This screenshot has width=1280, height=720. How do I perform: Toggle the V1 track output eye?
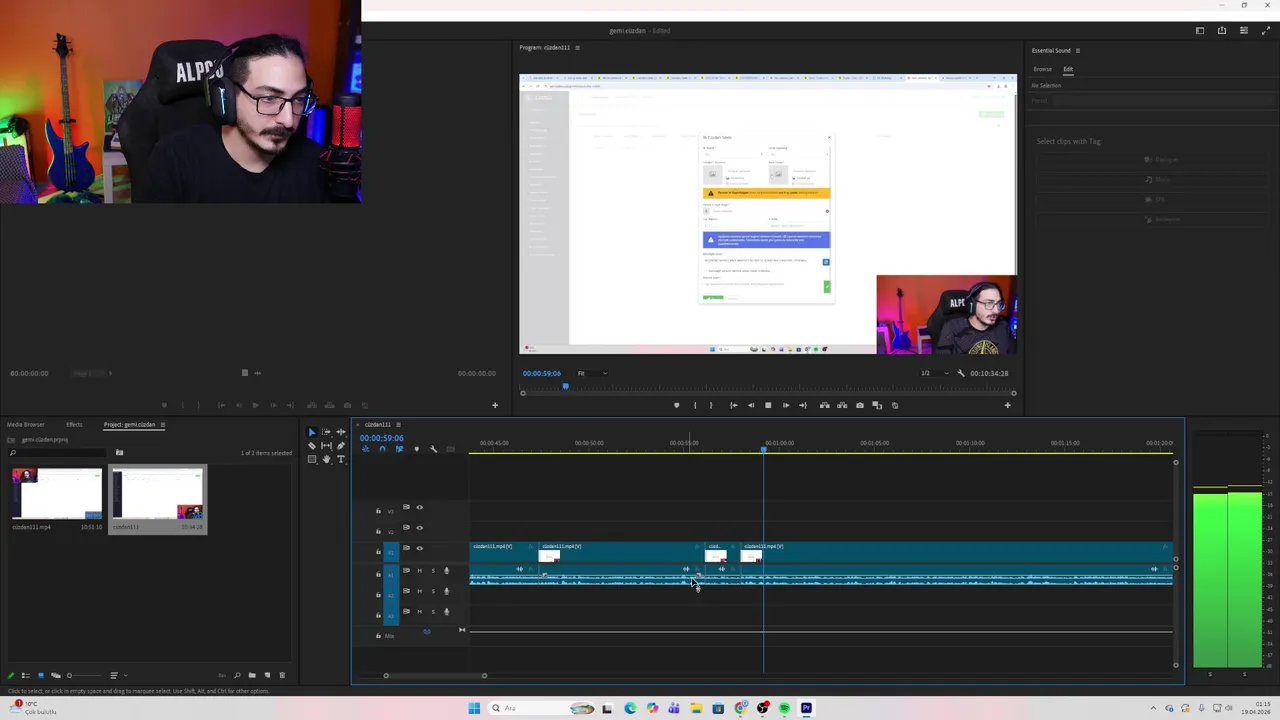[419, 548]
